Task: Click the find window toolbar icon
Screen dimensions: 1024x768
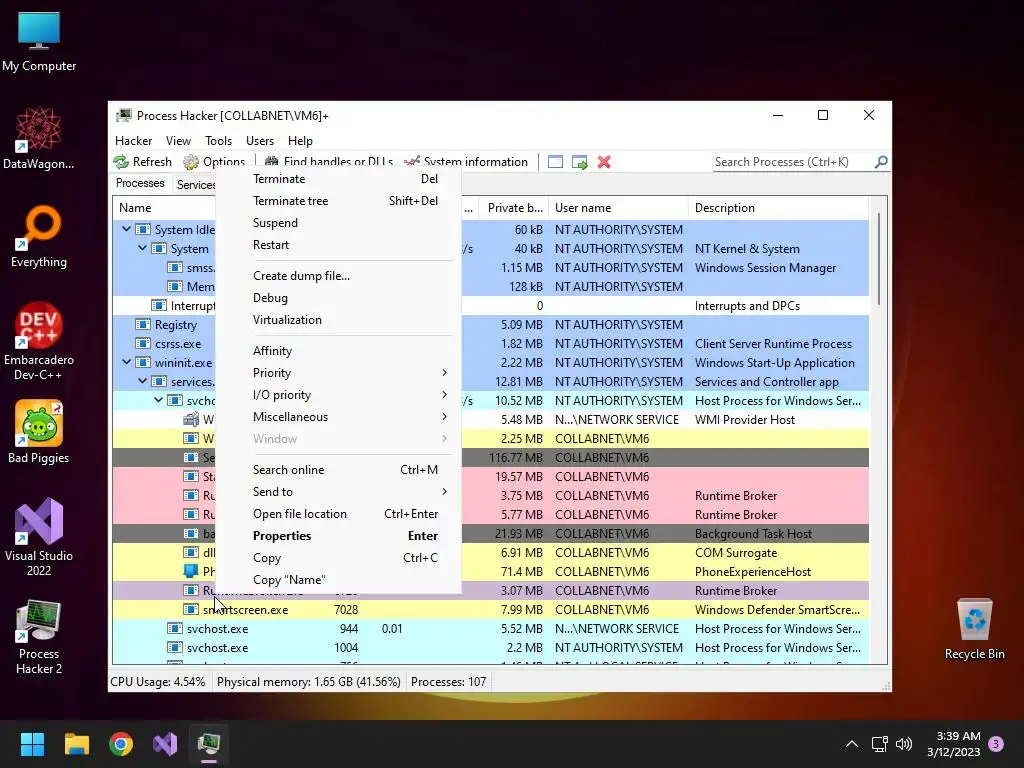Action: point(555,162)
